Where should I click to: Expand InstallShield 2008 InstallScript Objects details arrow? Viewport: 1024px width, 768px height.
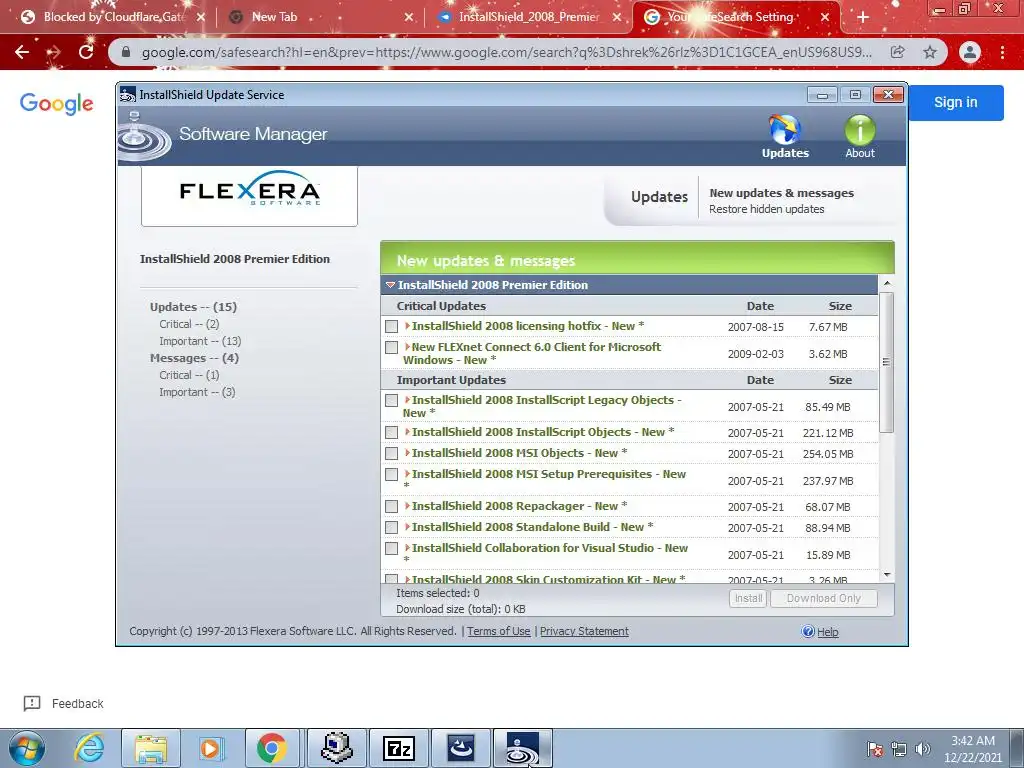point(408,432)
